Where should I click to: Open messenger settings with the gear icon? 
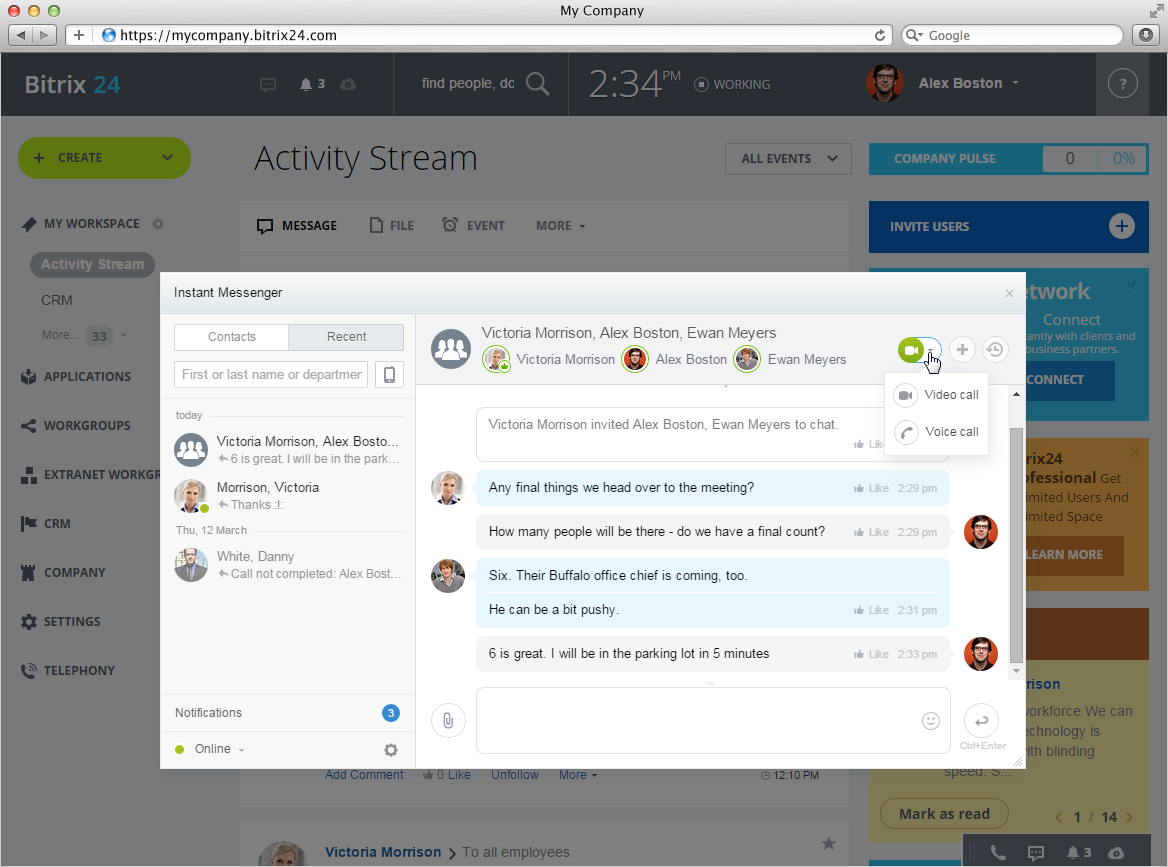pos(390,750)
